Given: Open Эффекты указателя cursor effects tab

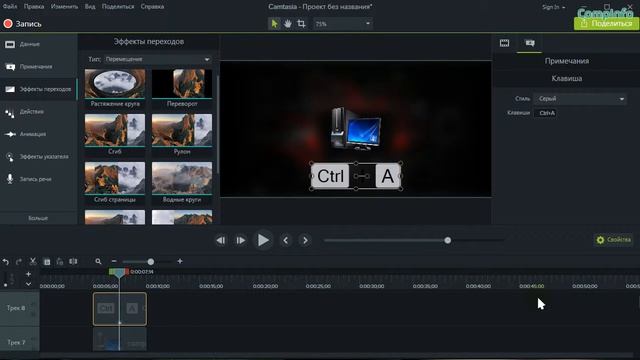Looking at the screenshot, I should (x=38, y=156).
